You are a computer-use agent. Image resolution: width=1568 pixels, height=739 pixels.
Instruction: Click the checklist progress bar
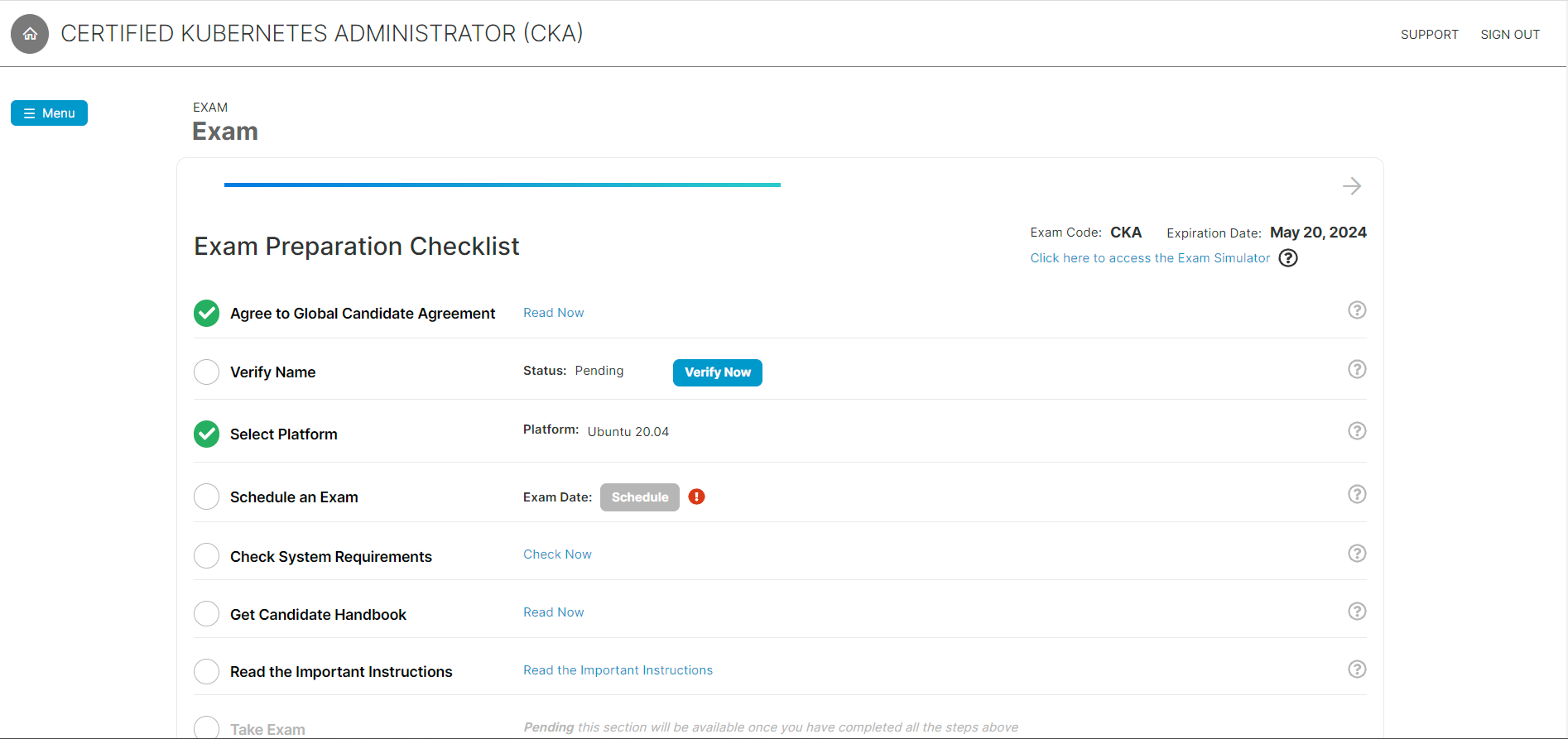tap(503, 185)
